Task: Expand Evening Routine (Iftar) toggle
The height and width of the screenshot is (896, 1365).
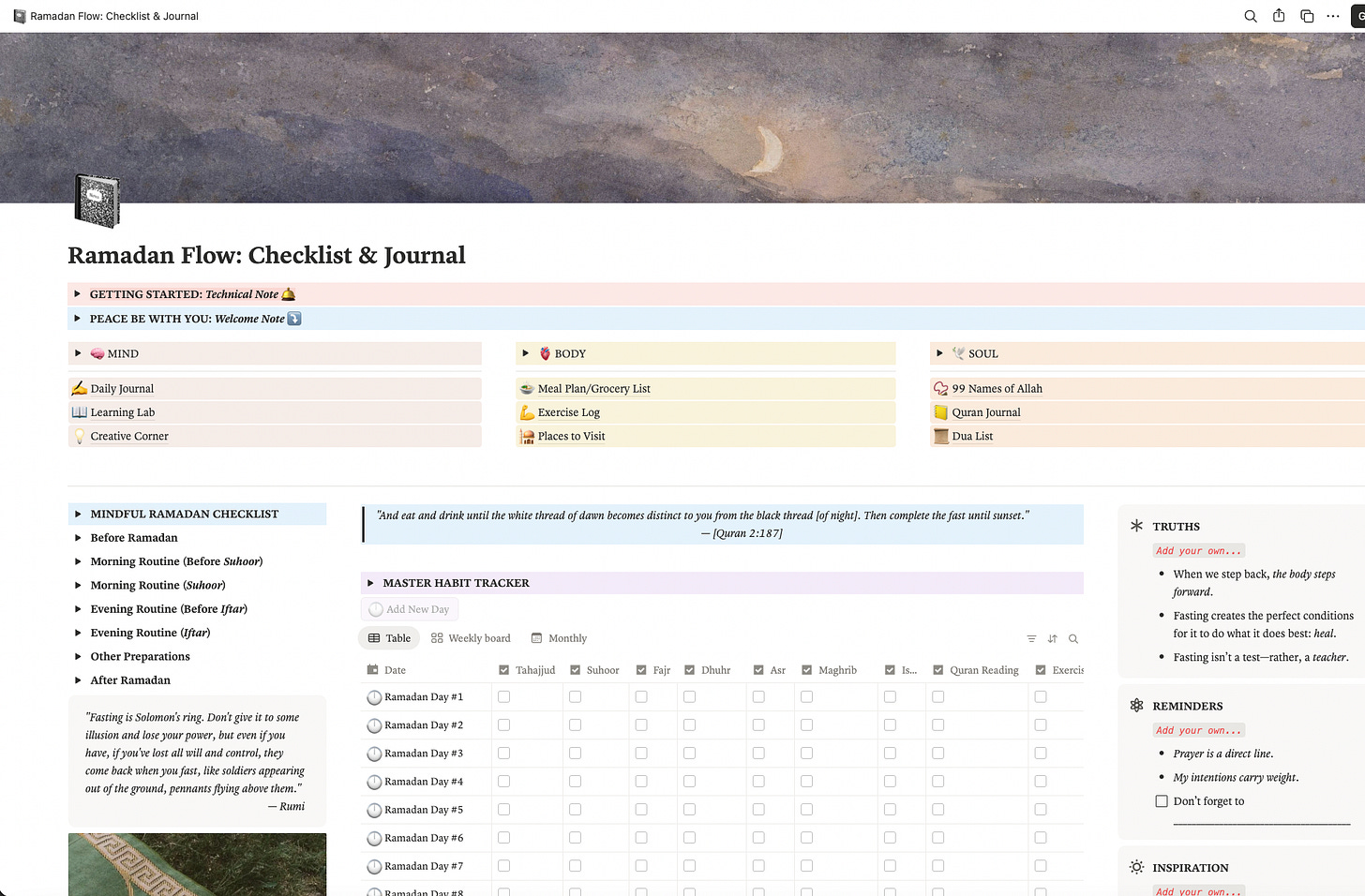Action: pyautogui.click(x=78, y=633)
